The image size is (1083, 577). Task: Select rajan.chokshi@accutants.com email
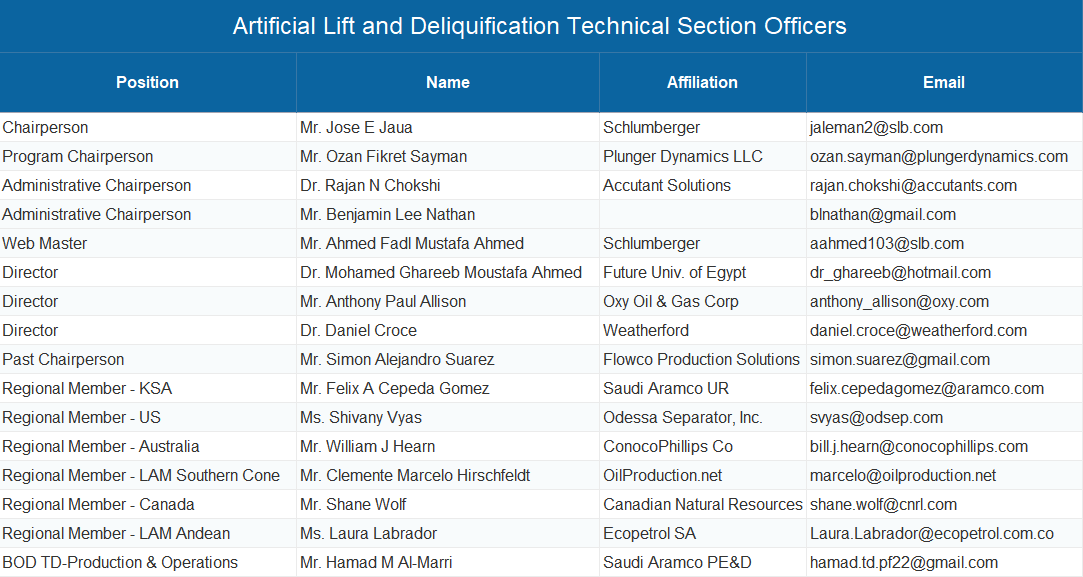(913, 186)
